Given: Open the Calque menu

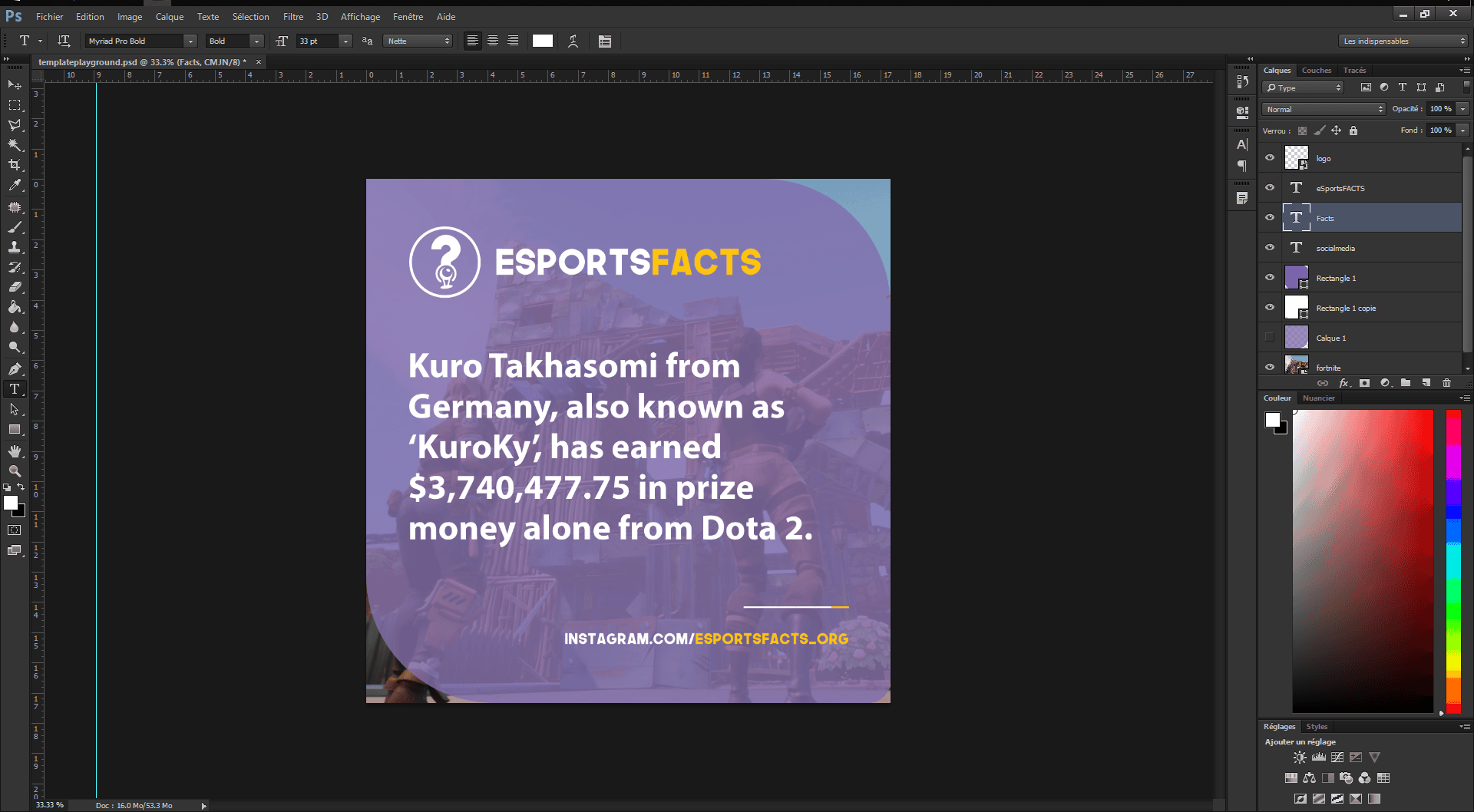Looking at the screenshot, I should (x=170, y=17).
